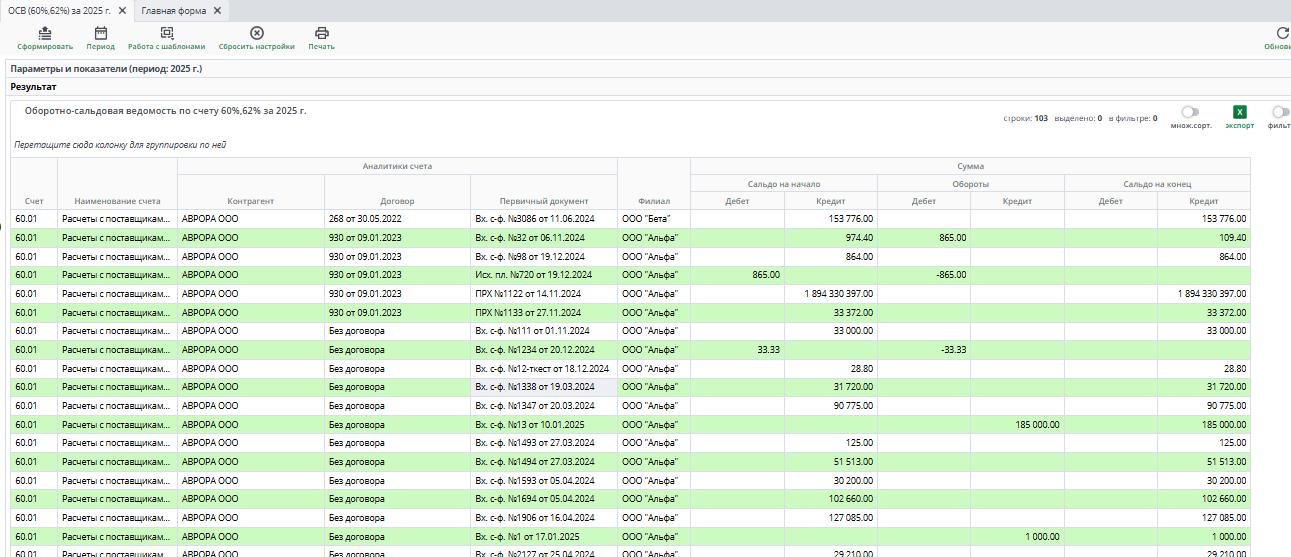The height and width of the screenshot is (557, 1291).
Task: Expand Параметры и показатели section
Action: pyautogui.click(x=106, y=69)
